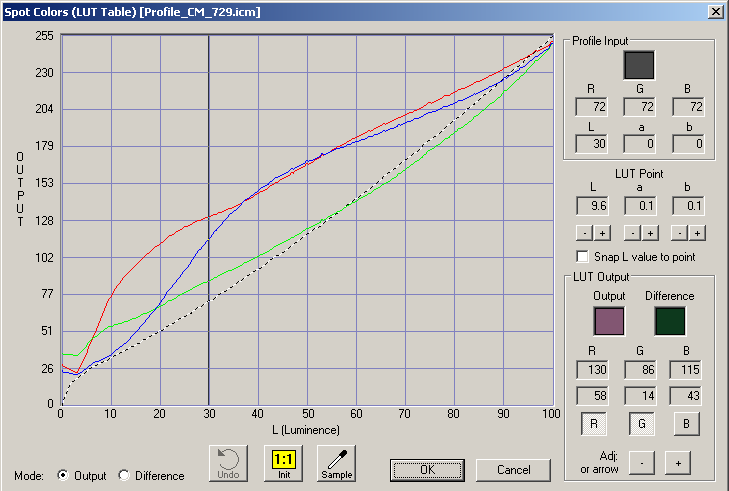Click the Profile Input gray color swatch
Screen dimensions: 729x491
639,65
